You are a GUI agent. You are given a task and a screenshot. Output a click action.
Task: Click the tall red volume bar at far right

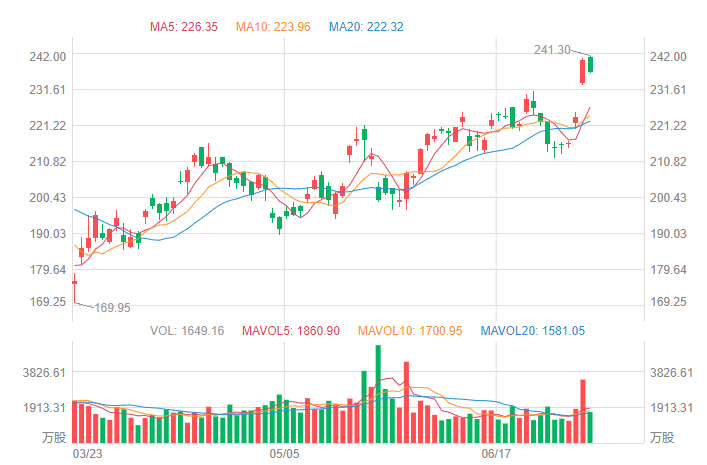pyautogui.click(x=582, y=410)
